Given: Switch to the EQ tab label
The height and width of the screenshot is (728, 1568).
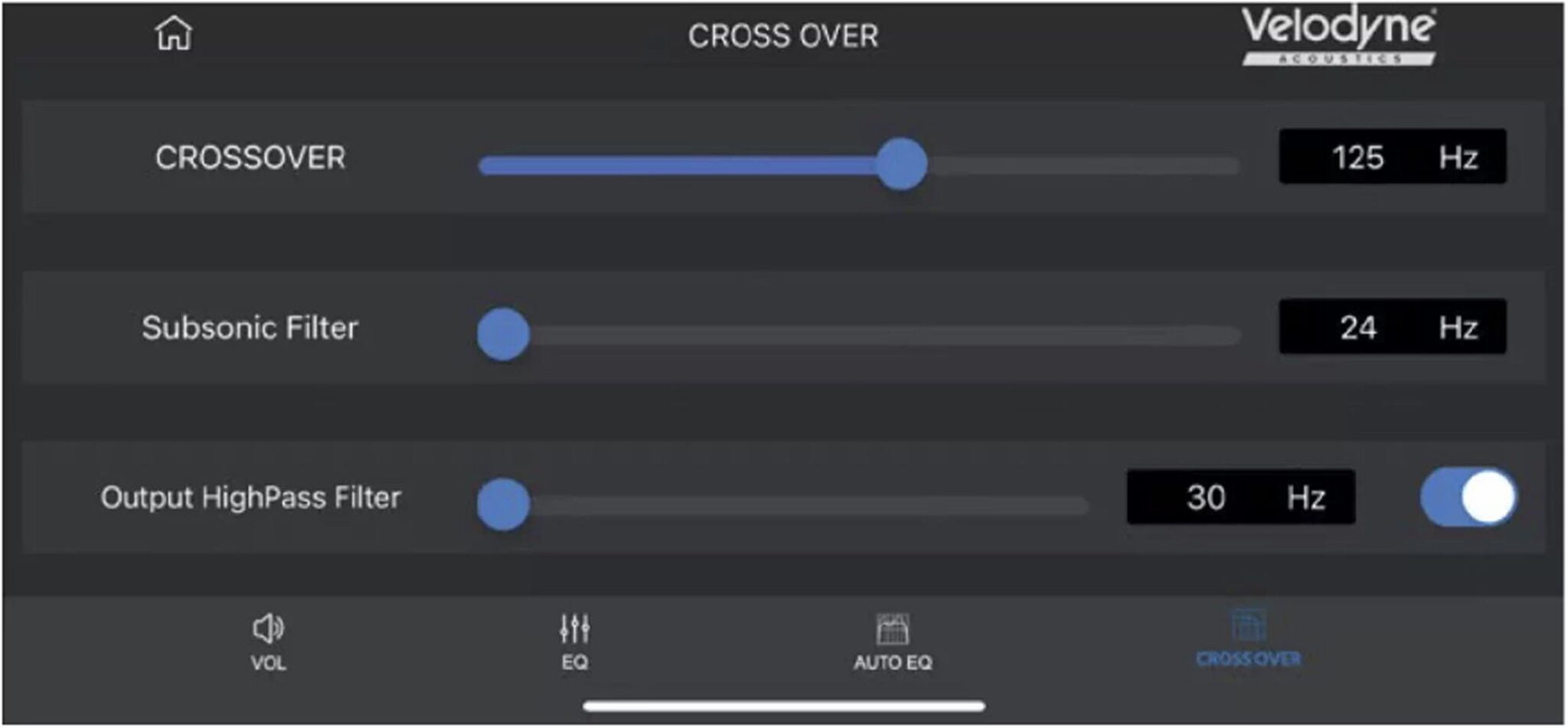Looking at the screenshot, I should [574, 662].
